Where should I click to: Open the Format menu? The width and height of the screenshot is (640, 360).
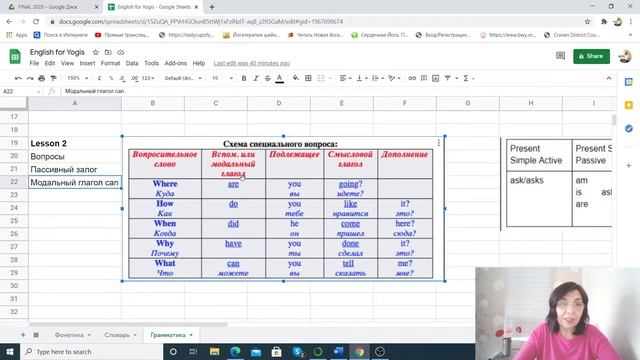(x=110, y=63)
